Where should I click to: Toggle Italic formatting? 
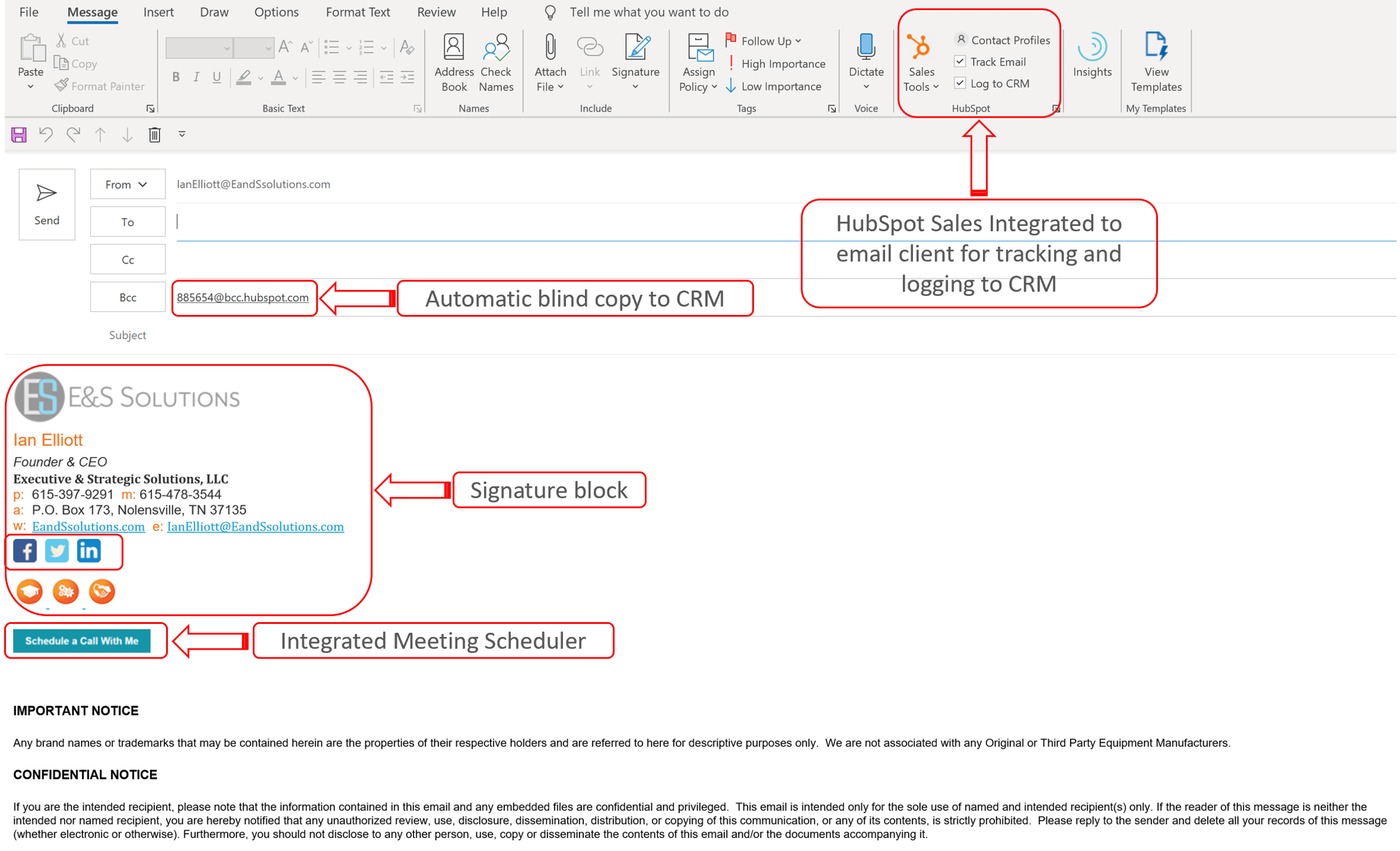tap(196, 77)
